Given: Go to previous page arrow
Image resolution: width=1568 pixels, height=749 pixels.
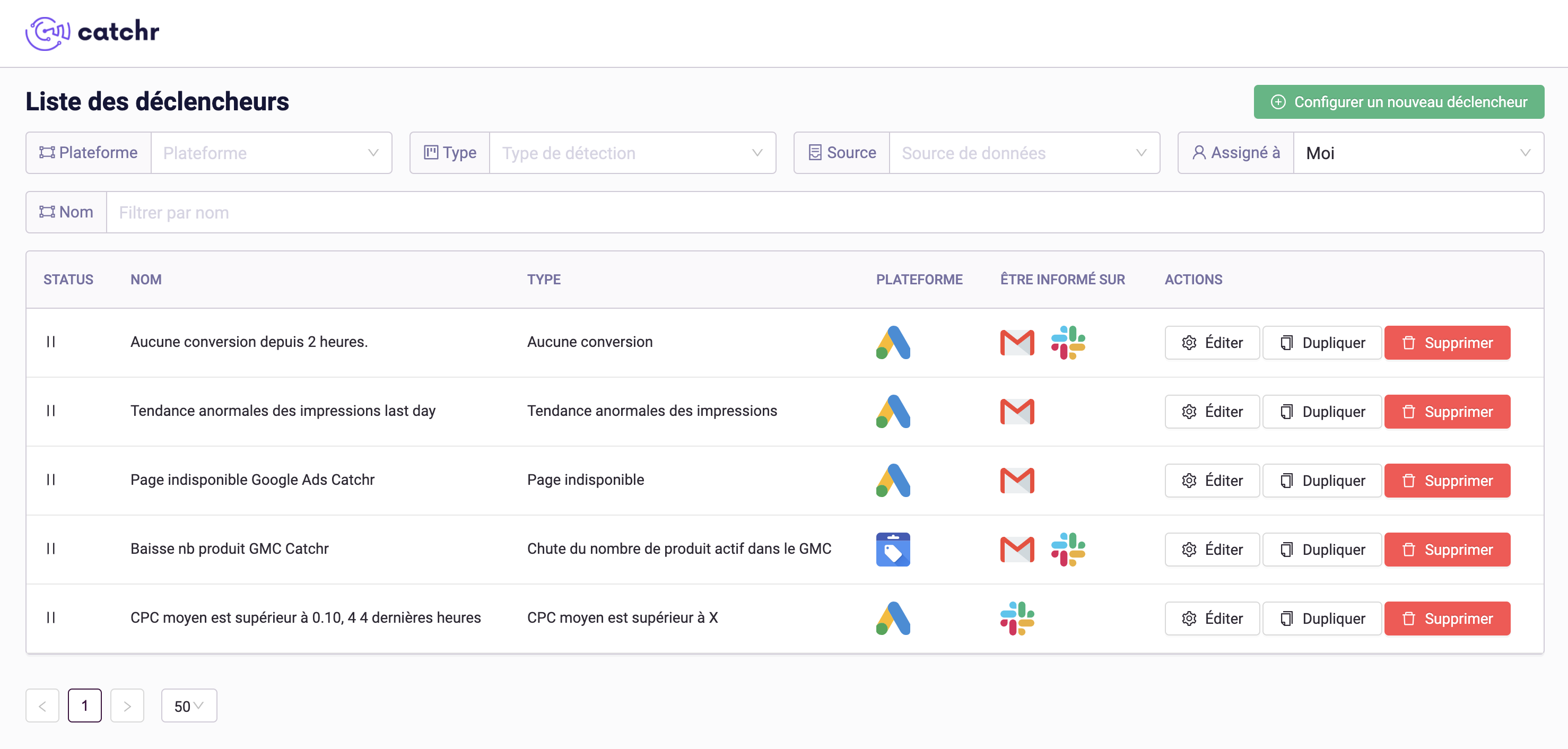Looking at the screenshot, I should [x=42, y=706].
